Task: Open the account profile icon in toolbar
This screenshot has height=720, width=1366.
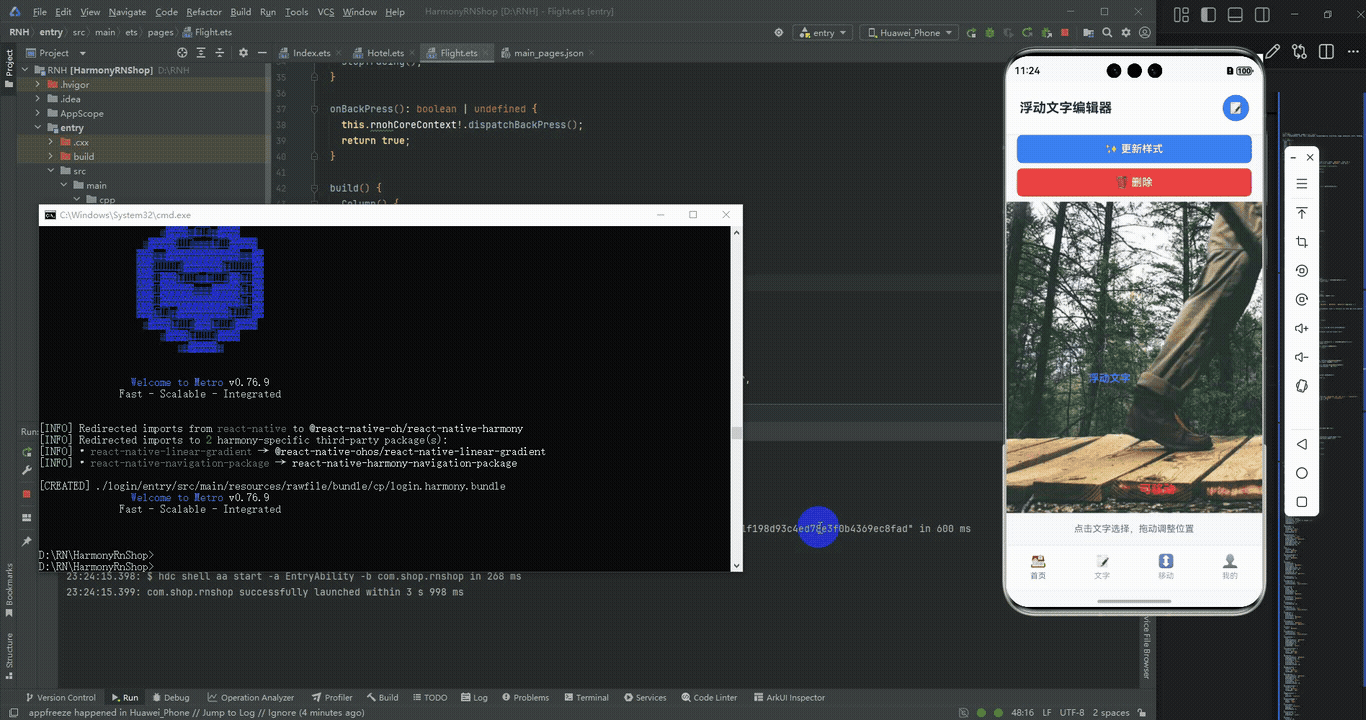Action: coord(1145,32)
